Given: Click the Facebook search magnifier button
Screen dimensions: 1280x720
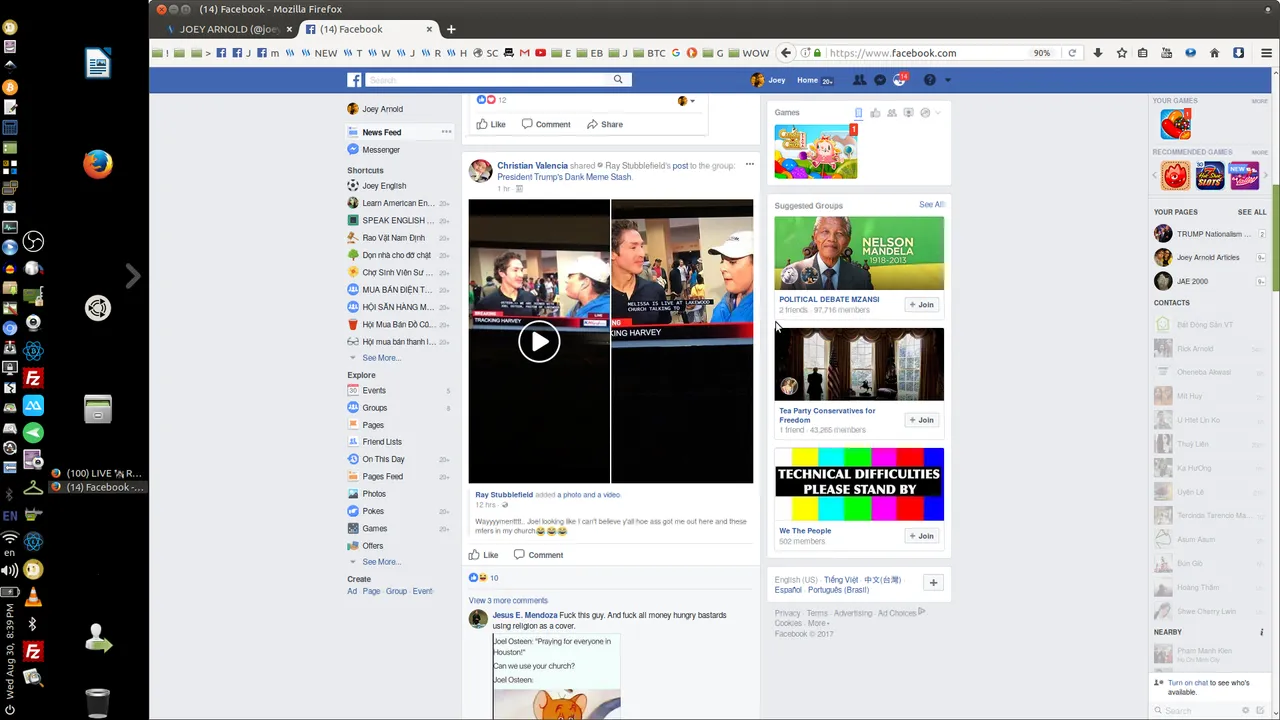Looking at the screenshot, I should (x=618, y=80).
